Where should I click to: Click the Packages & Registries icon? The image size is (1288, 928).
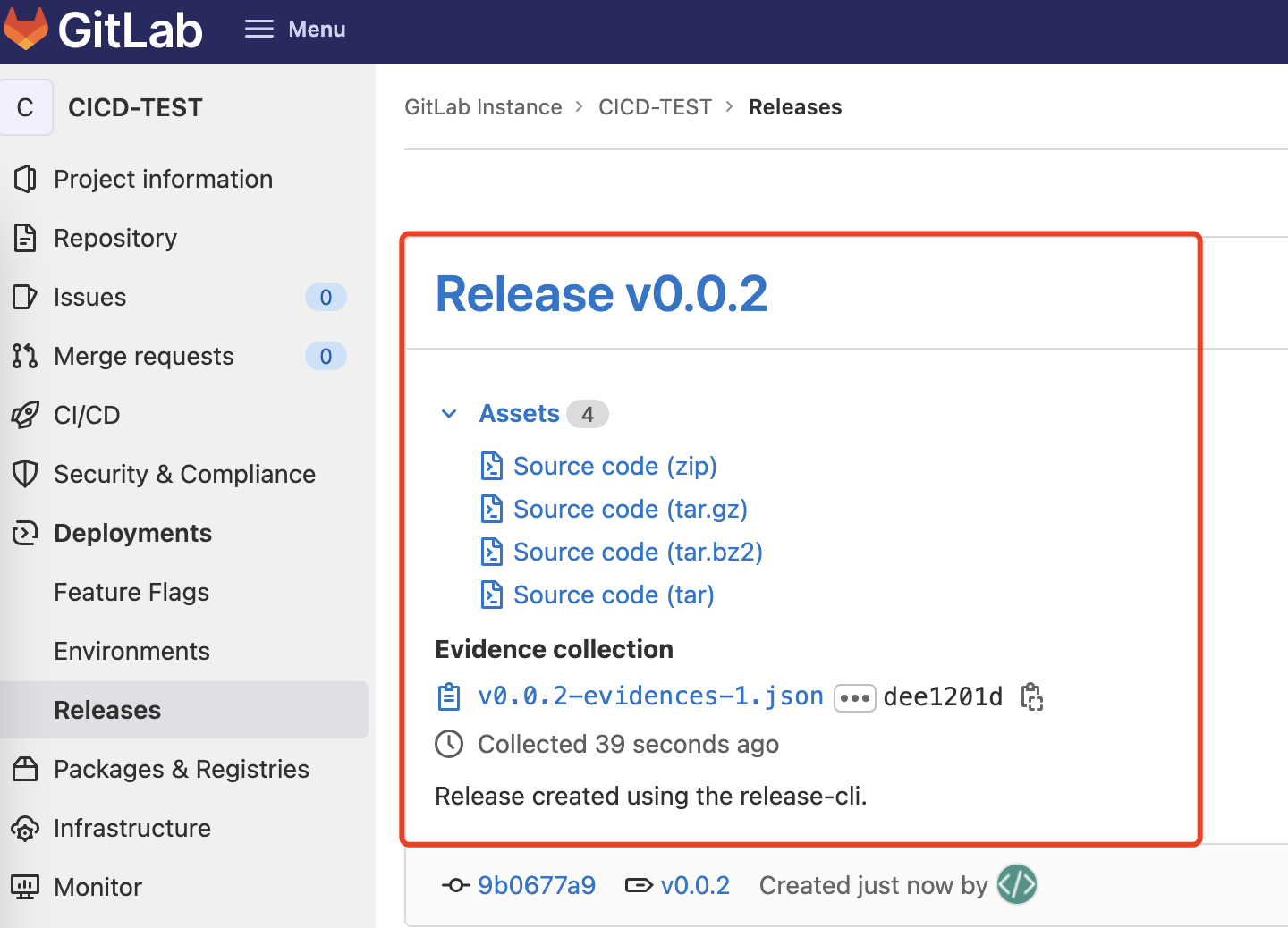[25, 769]
